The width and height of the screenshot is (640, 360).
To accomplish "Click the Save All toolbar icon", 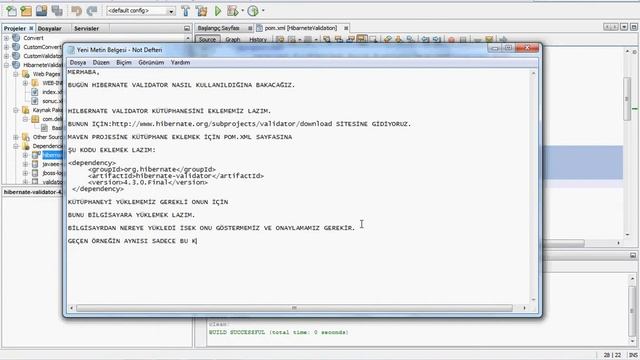I will (x=57, y=11).
